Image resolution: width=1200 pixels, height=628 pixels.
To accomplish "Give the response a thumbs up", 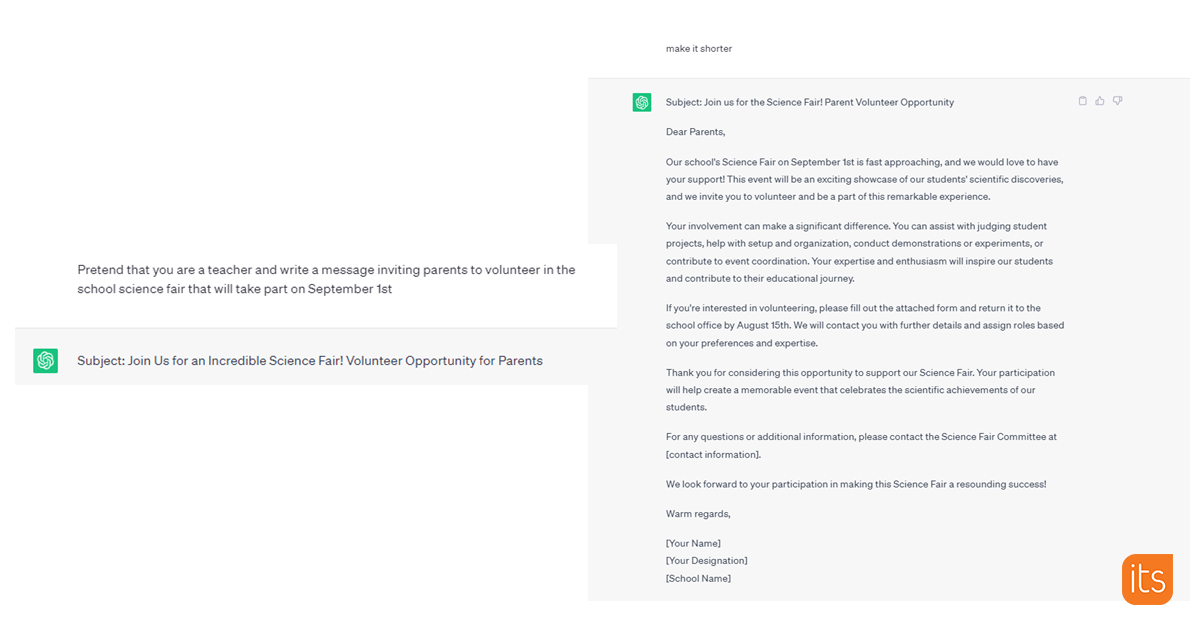I will pos(1100,101).
